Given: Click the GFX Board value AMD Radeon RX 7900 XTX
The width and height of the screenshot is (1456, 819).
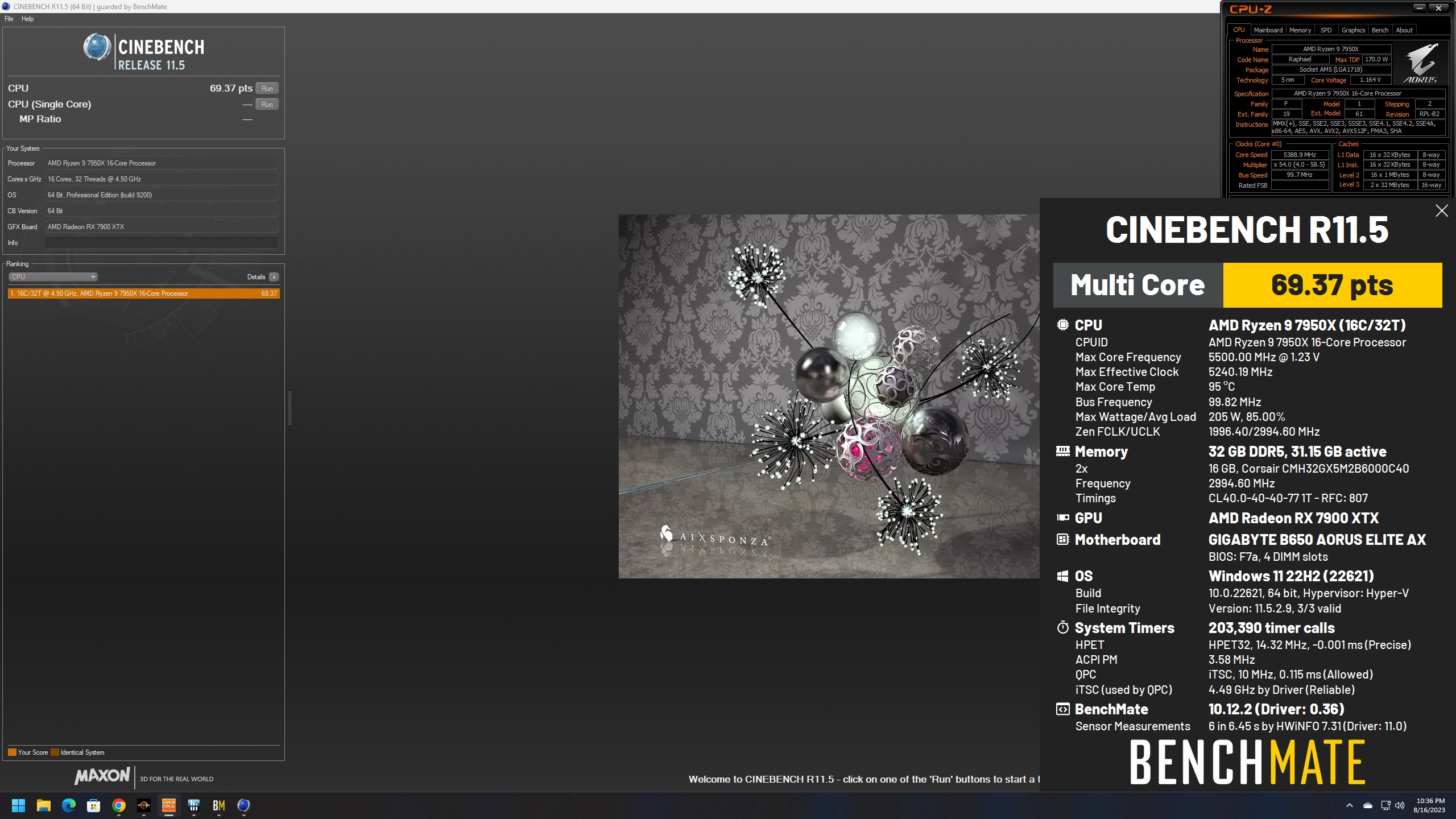Looking at the screenshot, I should tap(162, 227).
